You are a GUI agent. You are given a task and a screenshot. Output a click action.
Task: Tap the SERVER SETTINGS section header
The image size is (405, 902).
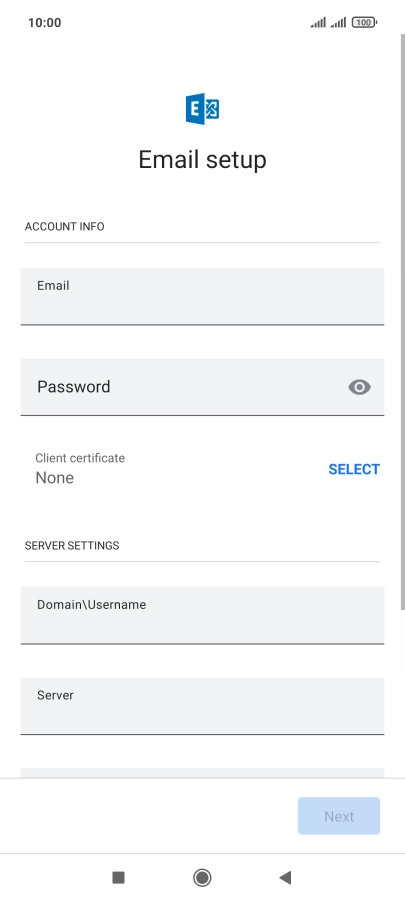tap(72, 545)
